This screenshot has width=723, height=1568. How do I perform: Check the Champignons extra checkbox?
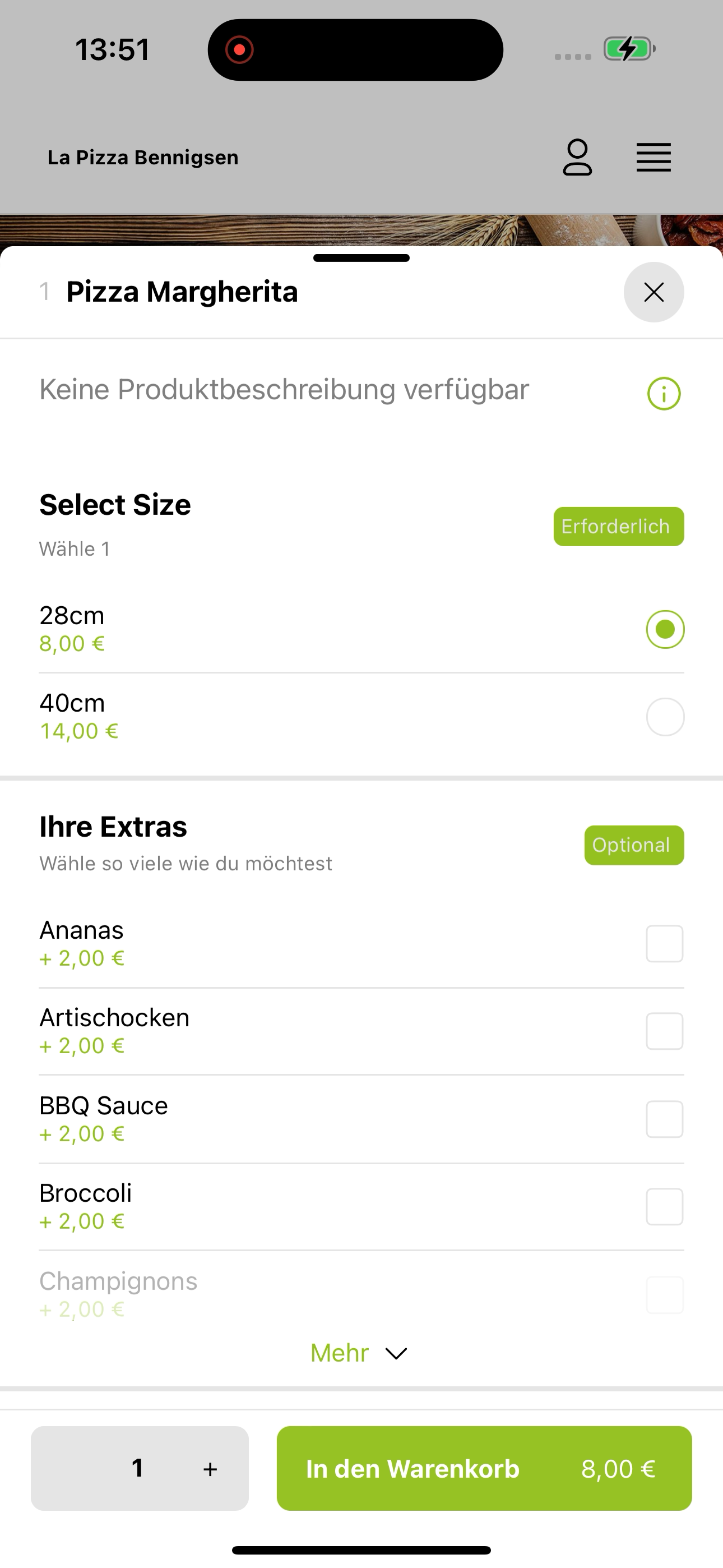click(665, 1295)
